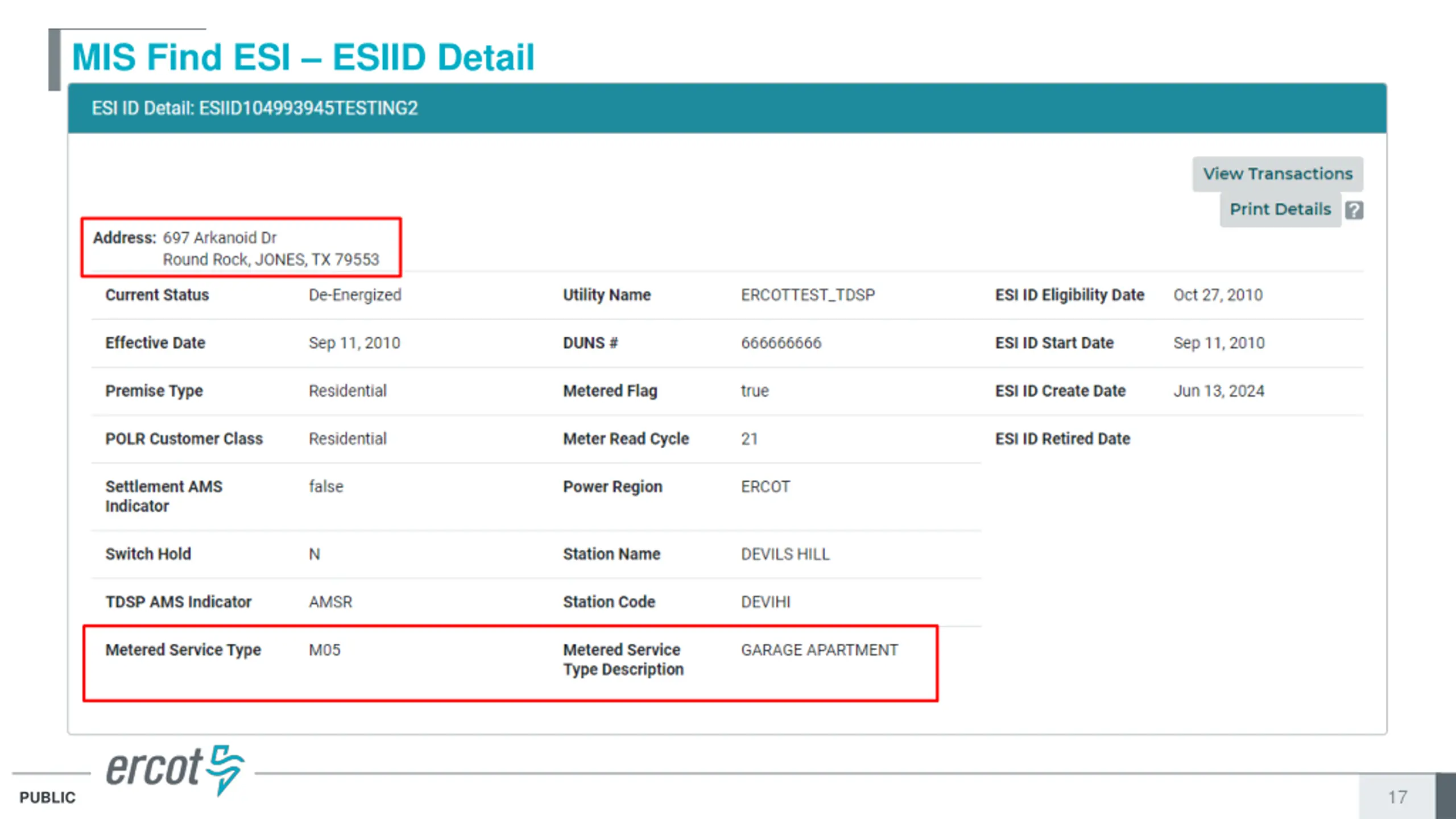Image resolution: width=1456 pixels, height=819 pixels.
Task: Select the ESI ID Create Date value Jun 13, 2024
Action: 1219,391
